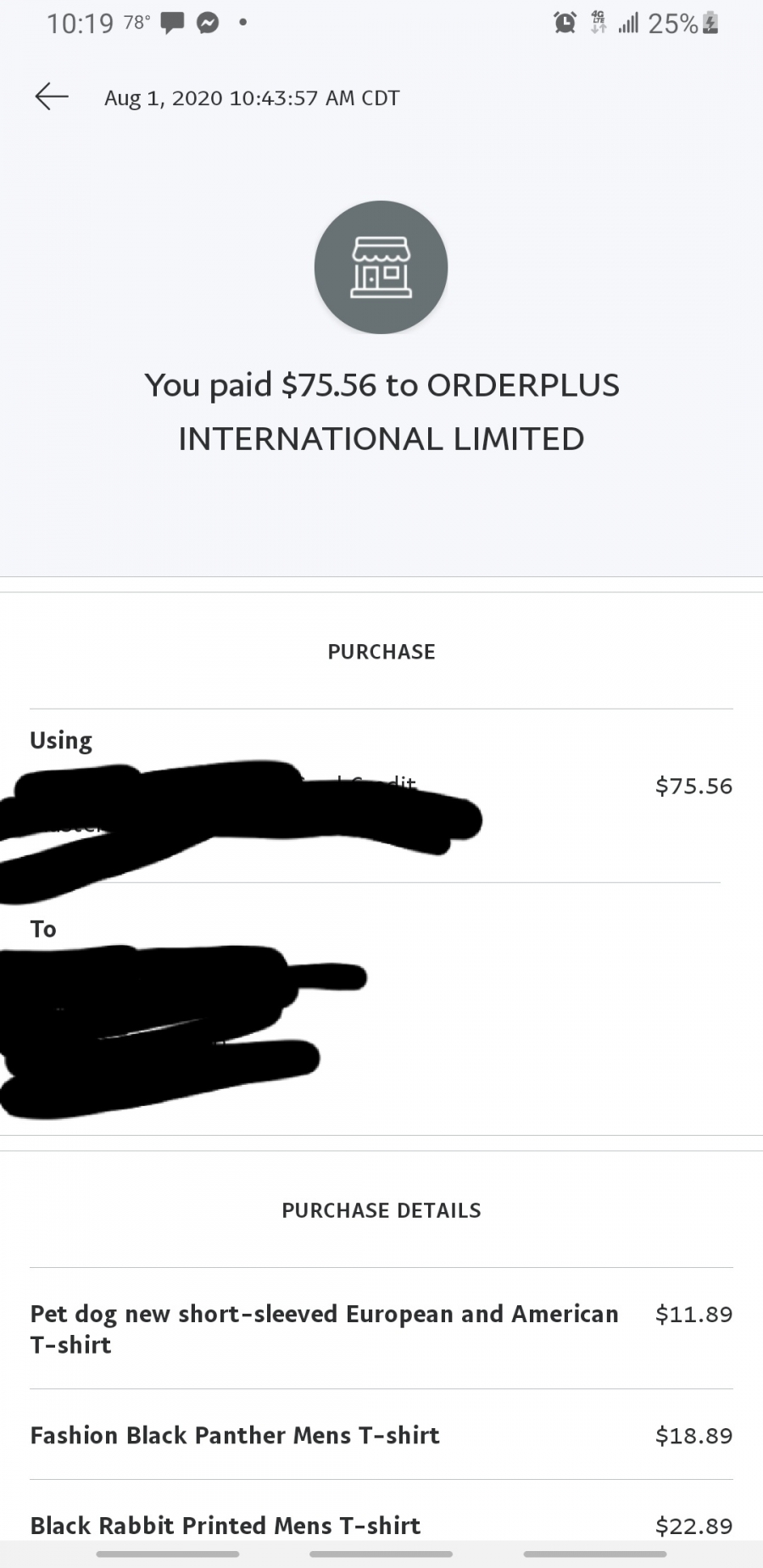This screenshot has width=763, height=1568.
Task: Tap the center home navigation pill
Action: pos(381,1554)
